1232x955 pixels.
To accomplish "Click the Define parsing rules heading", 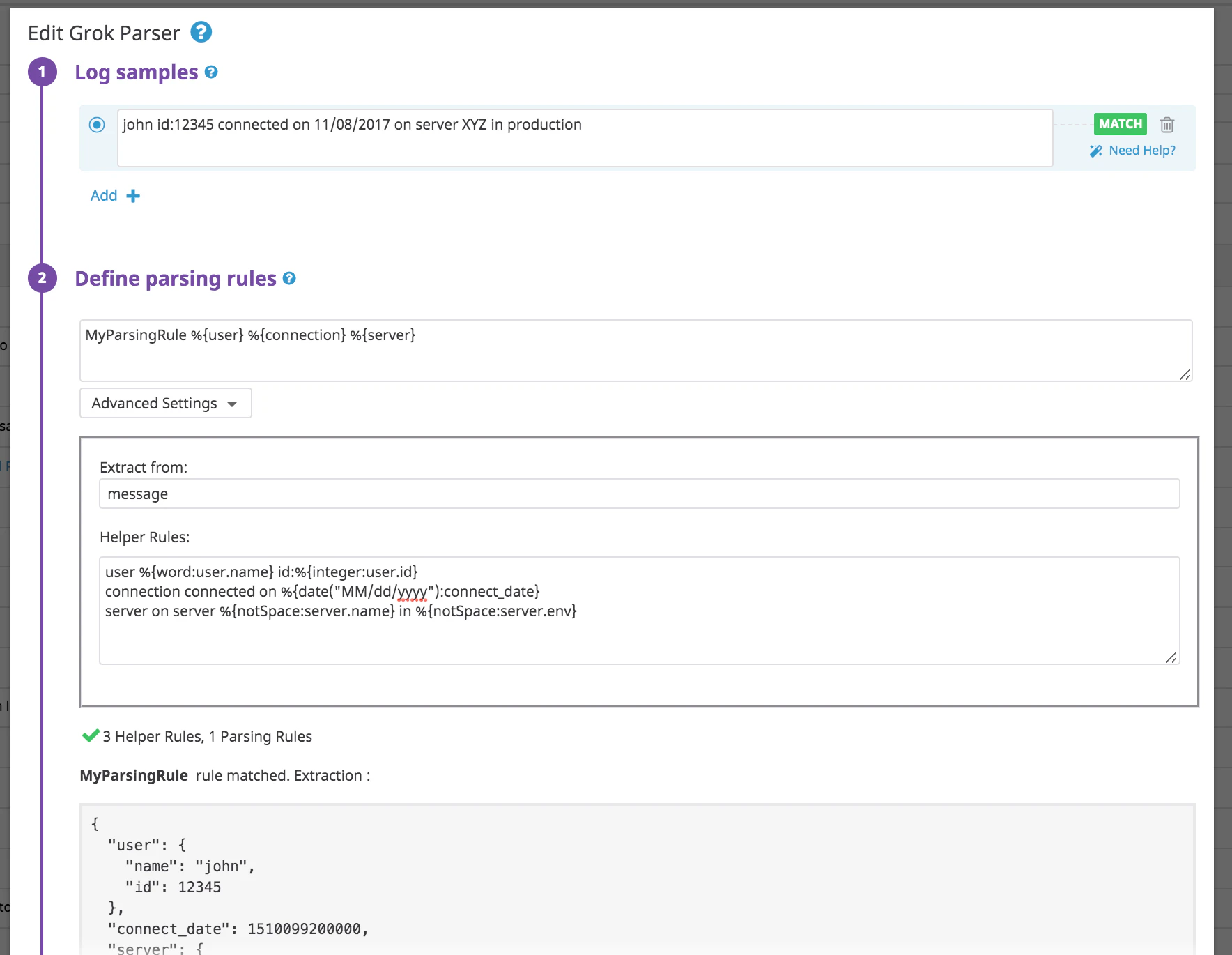I will (x=176, y=279).
